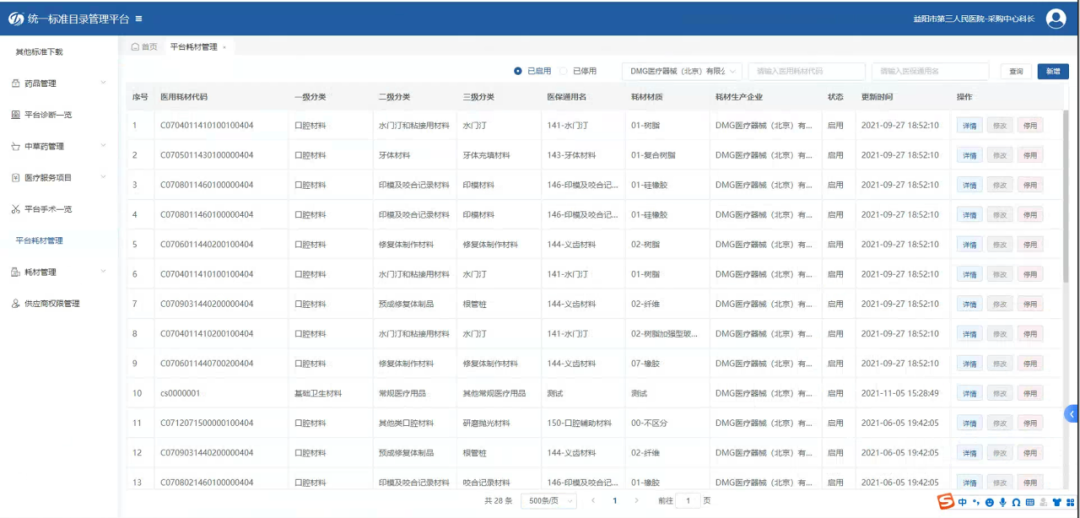Click the platform logo in the header
This screenshot has width=1080, height=518.
[x=15, y=19]
